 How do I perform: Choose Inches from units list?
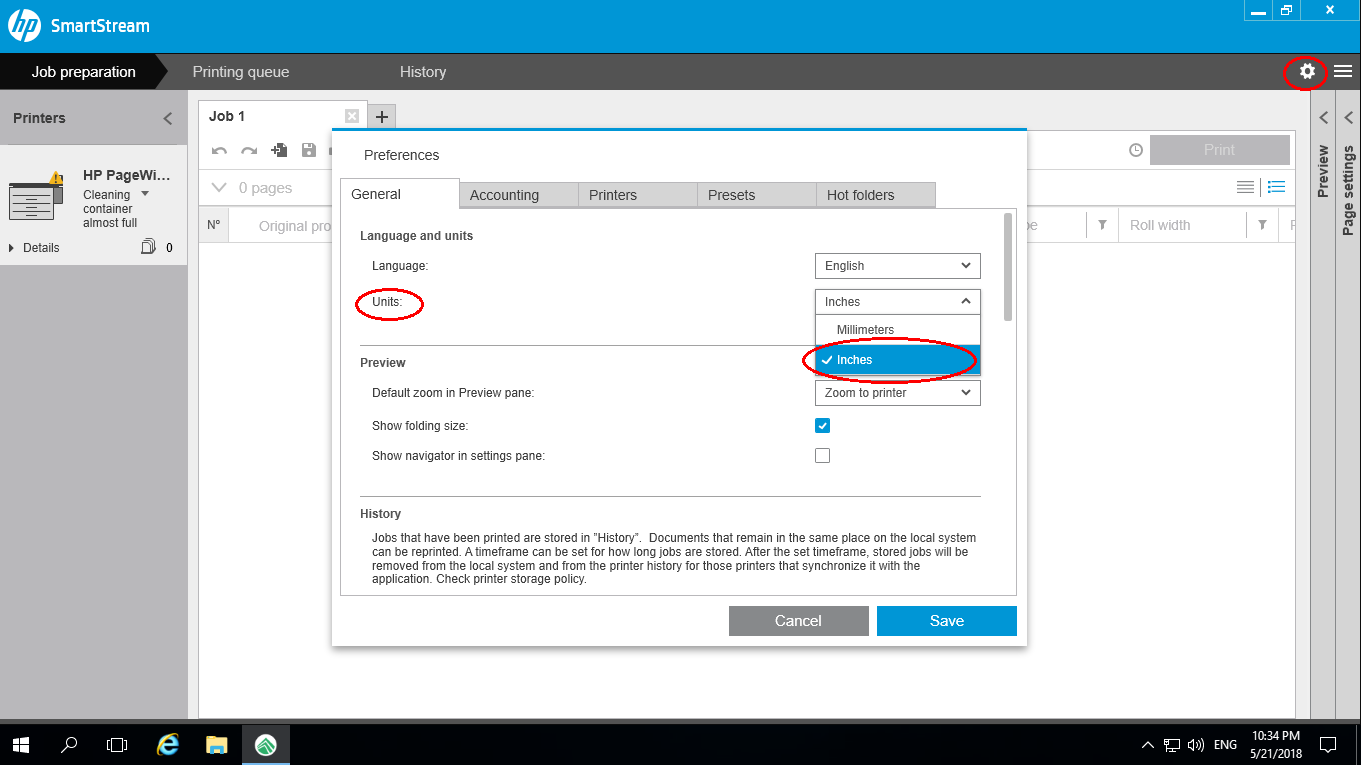pyautogui.click(x=898, y=360)
